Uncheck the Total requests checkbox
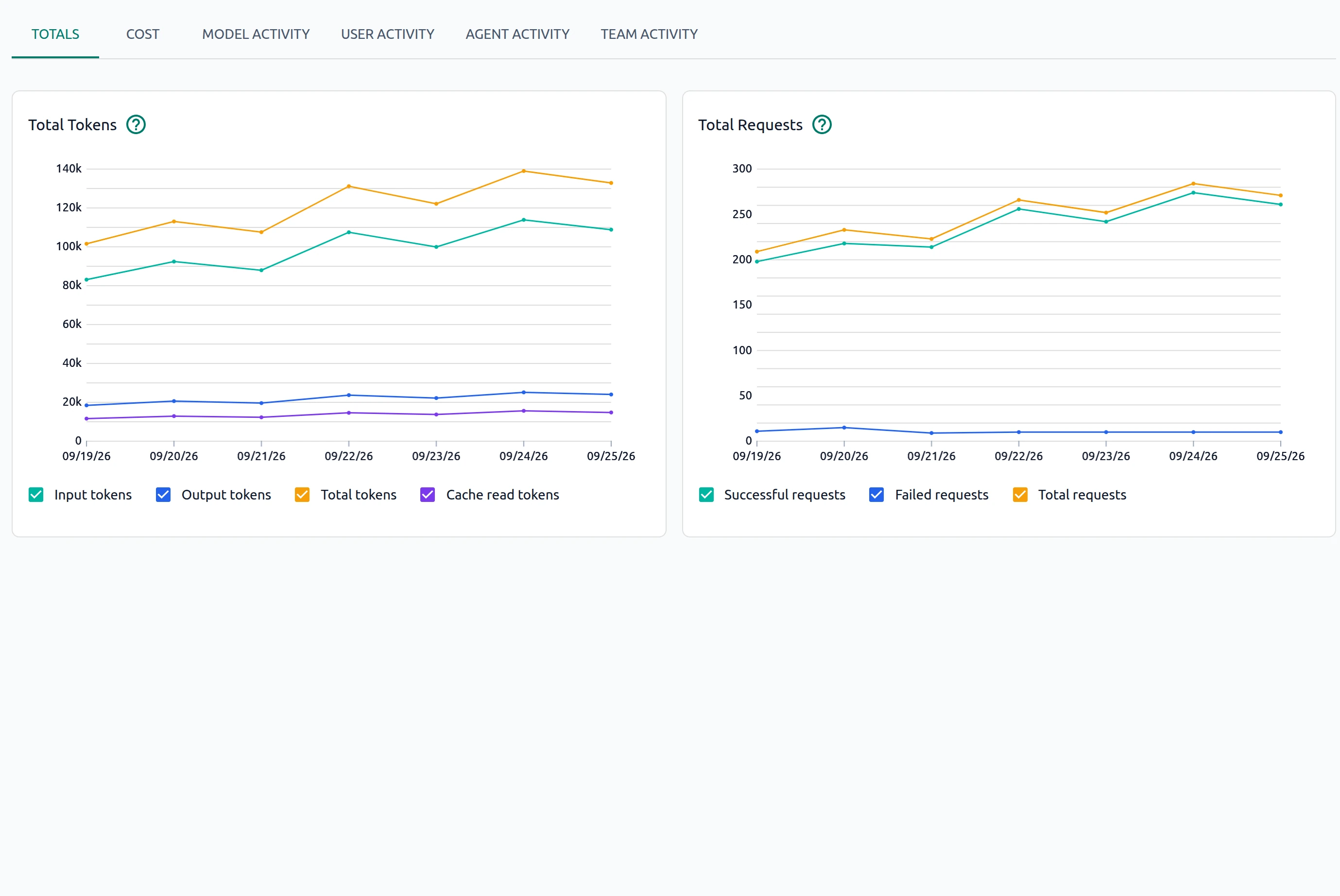The image size is (1340, 896). click(1020, 495)
